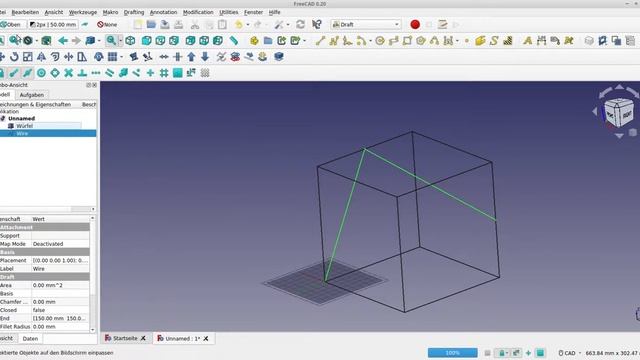The image size is (640, 360).
Task: Fit selection to screen icon
Action: pyautogui.click(x=15, y=40)
